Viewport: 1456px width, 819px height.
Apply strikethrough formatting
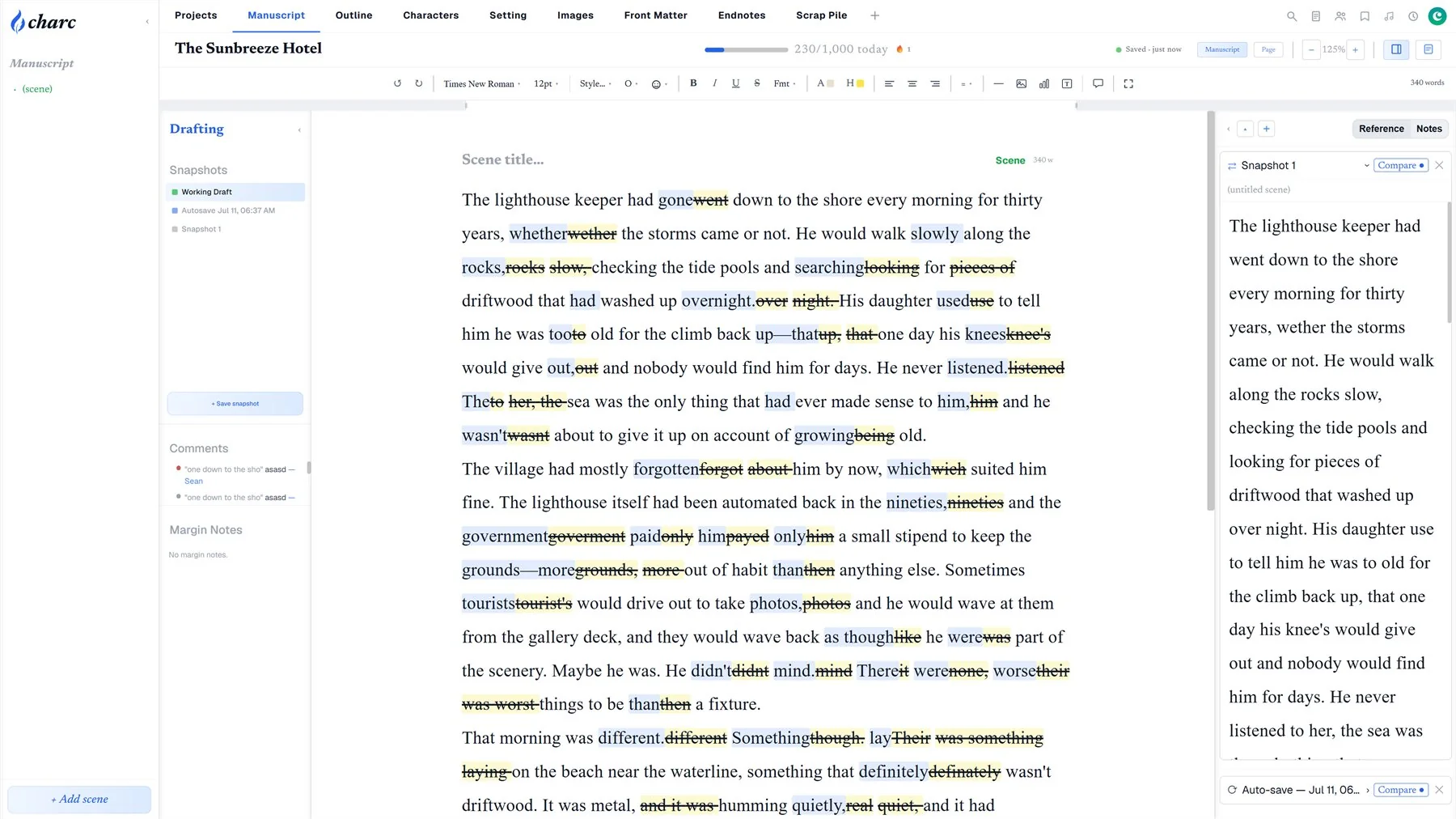pyautogui.click(x=757, y=83)
